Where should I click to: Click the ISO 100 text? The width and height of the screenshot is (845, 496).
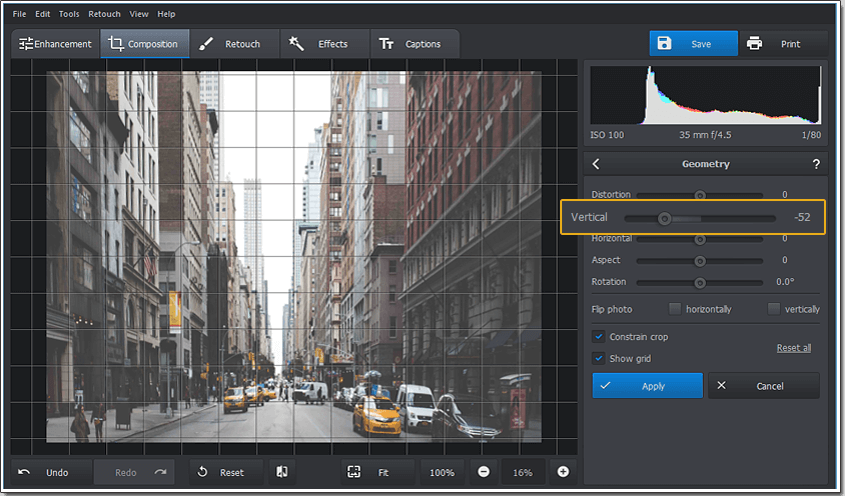607,135
